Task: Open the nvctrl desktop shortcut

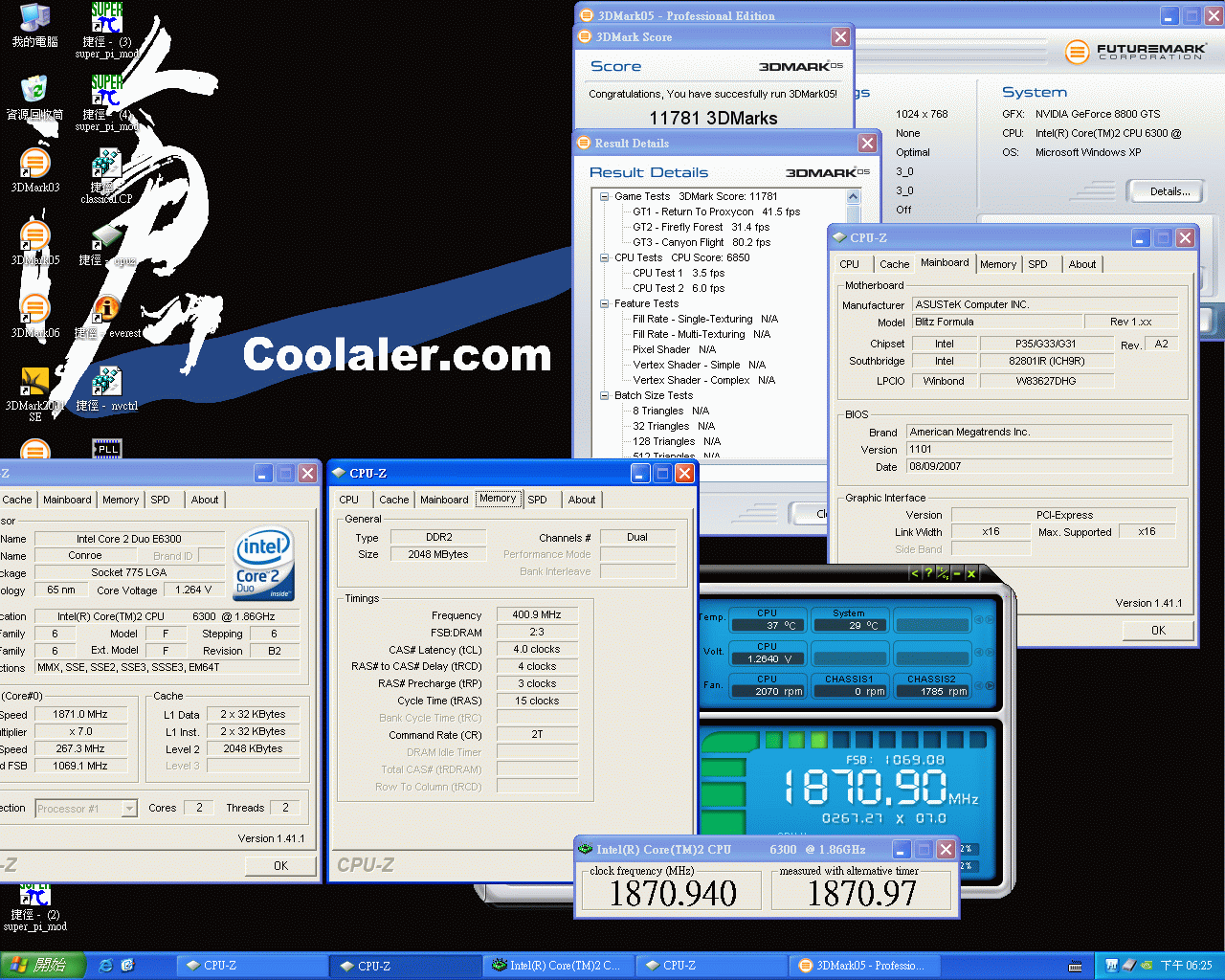Action: (x=106, y=389)
